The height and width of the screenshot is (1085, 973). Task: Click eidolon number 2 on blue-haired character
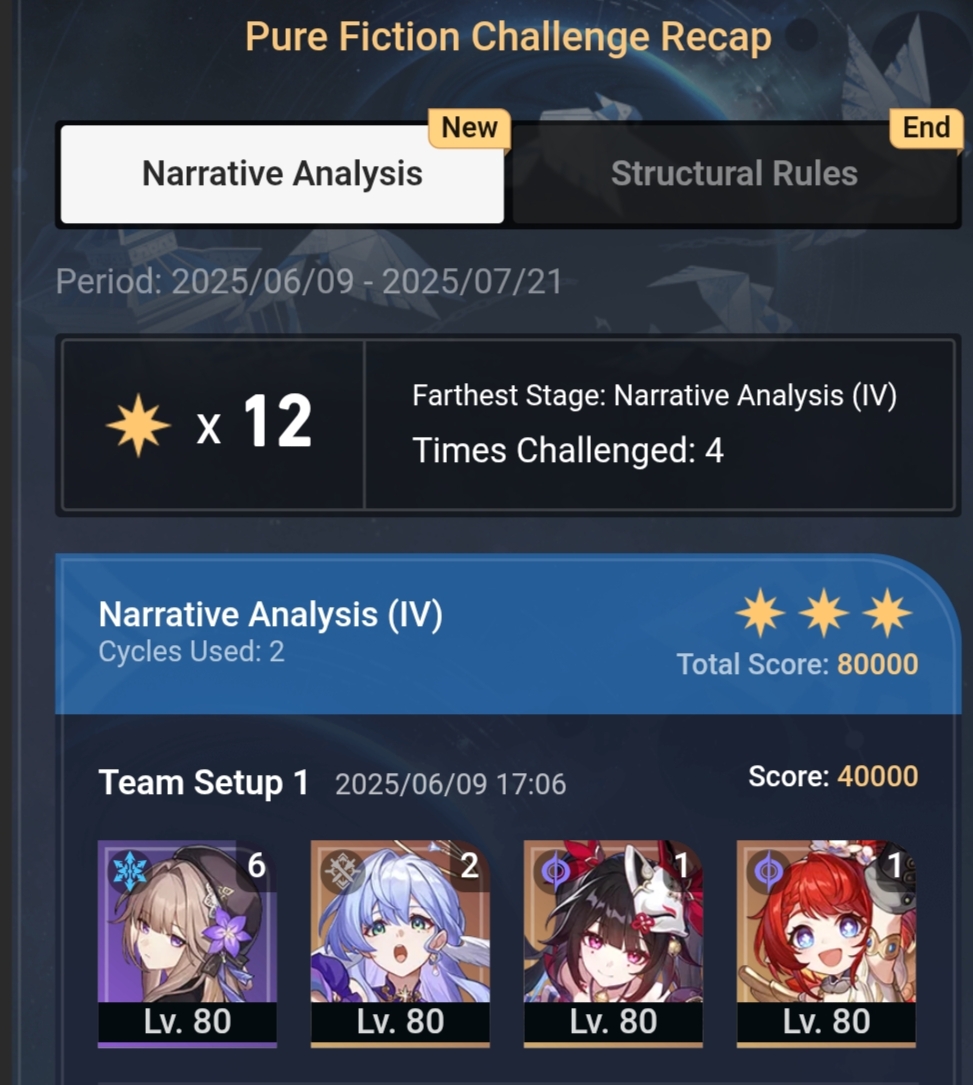469,865
